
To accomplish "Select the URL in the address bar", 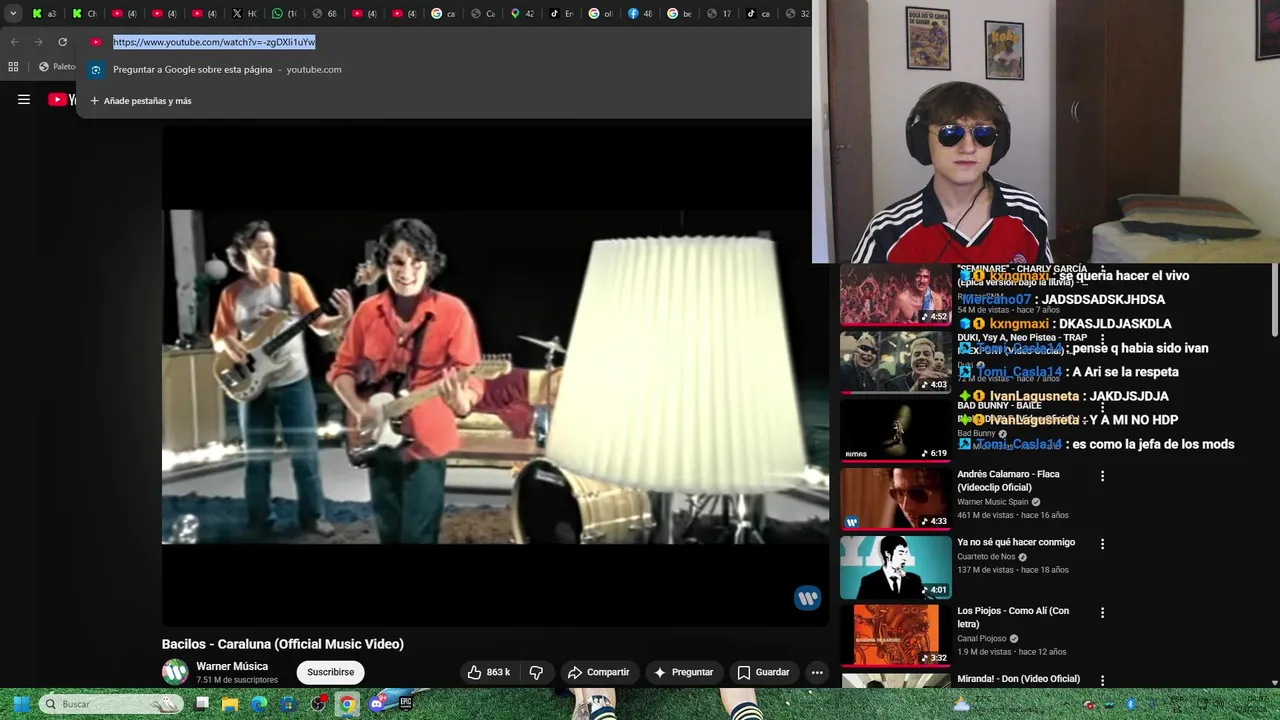I will click(214, 42).
